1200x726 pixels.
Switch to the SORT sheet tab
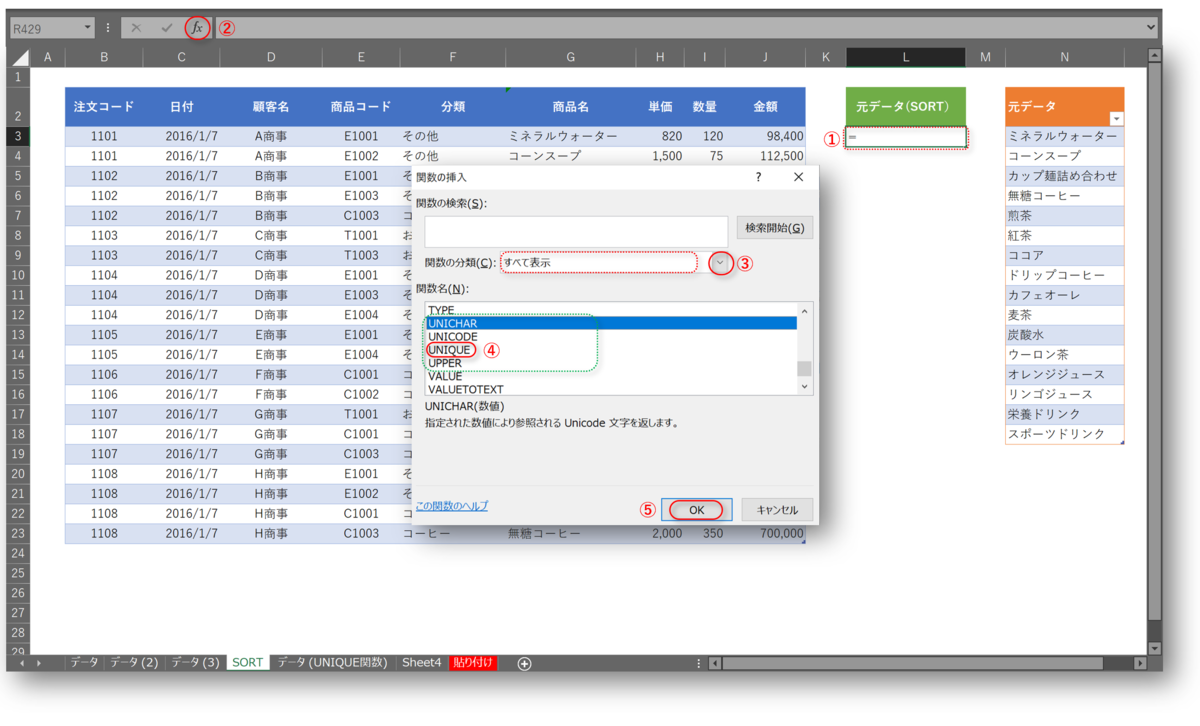tap(248, 663)
